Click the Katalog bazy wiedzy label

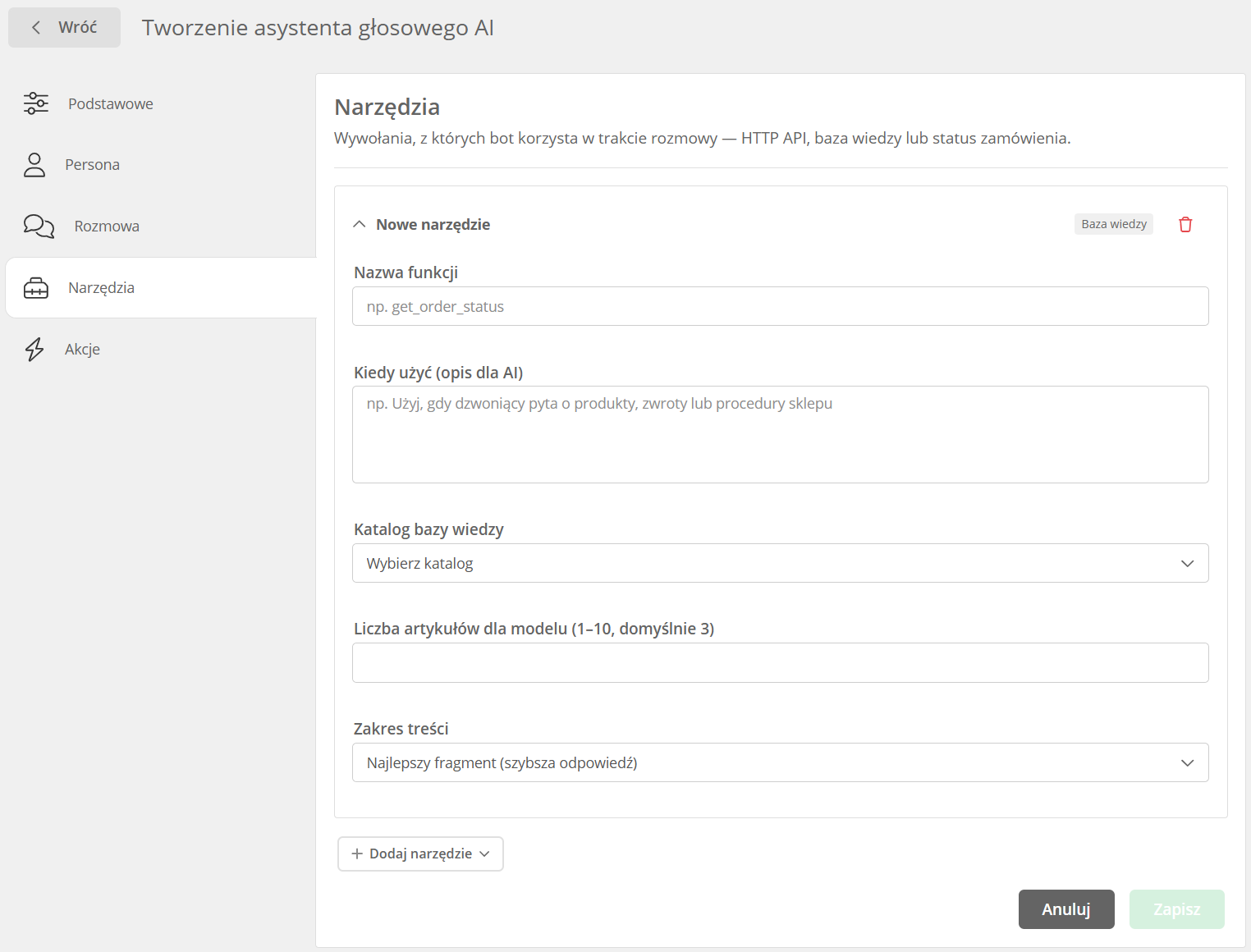(428, 529)
